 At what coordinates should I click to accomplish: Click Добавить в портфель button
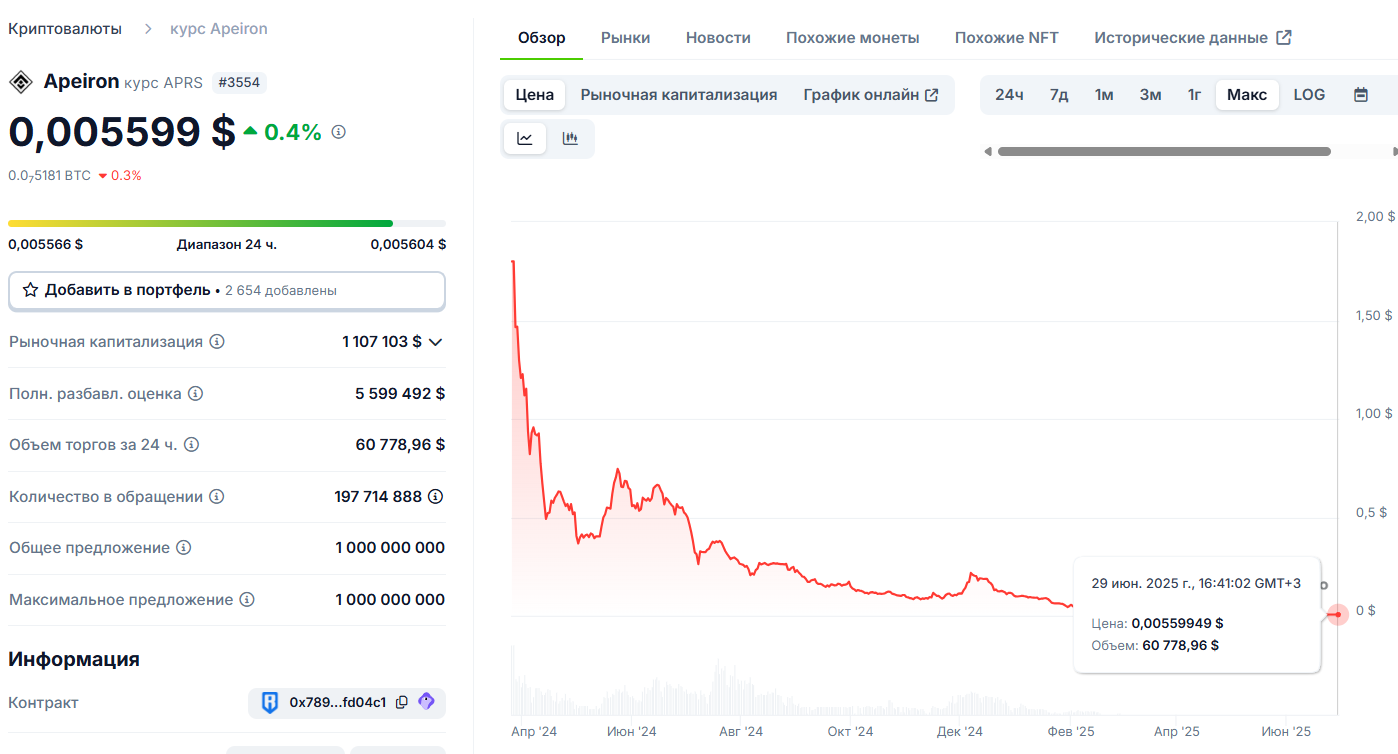click(227, 290)
